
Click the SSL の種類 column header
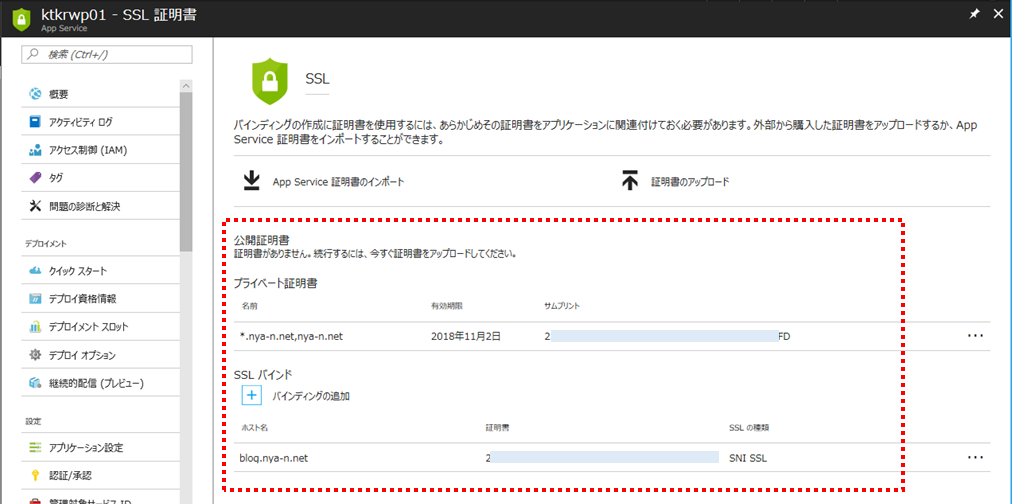tap(748, 427)
